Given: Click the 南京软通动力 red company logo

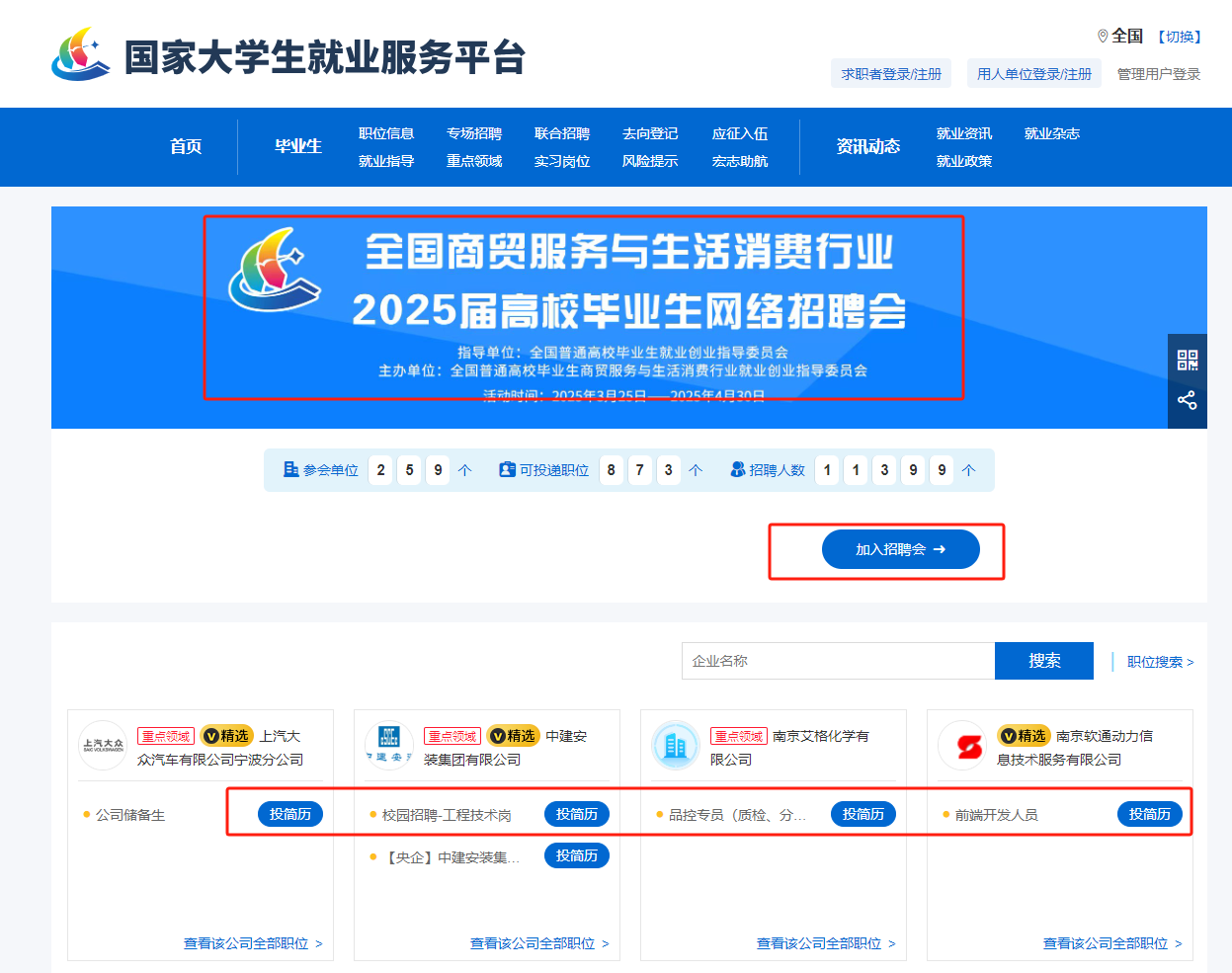Looking at the screenshot, I should tap(962, 746).
